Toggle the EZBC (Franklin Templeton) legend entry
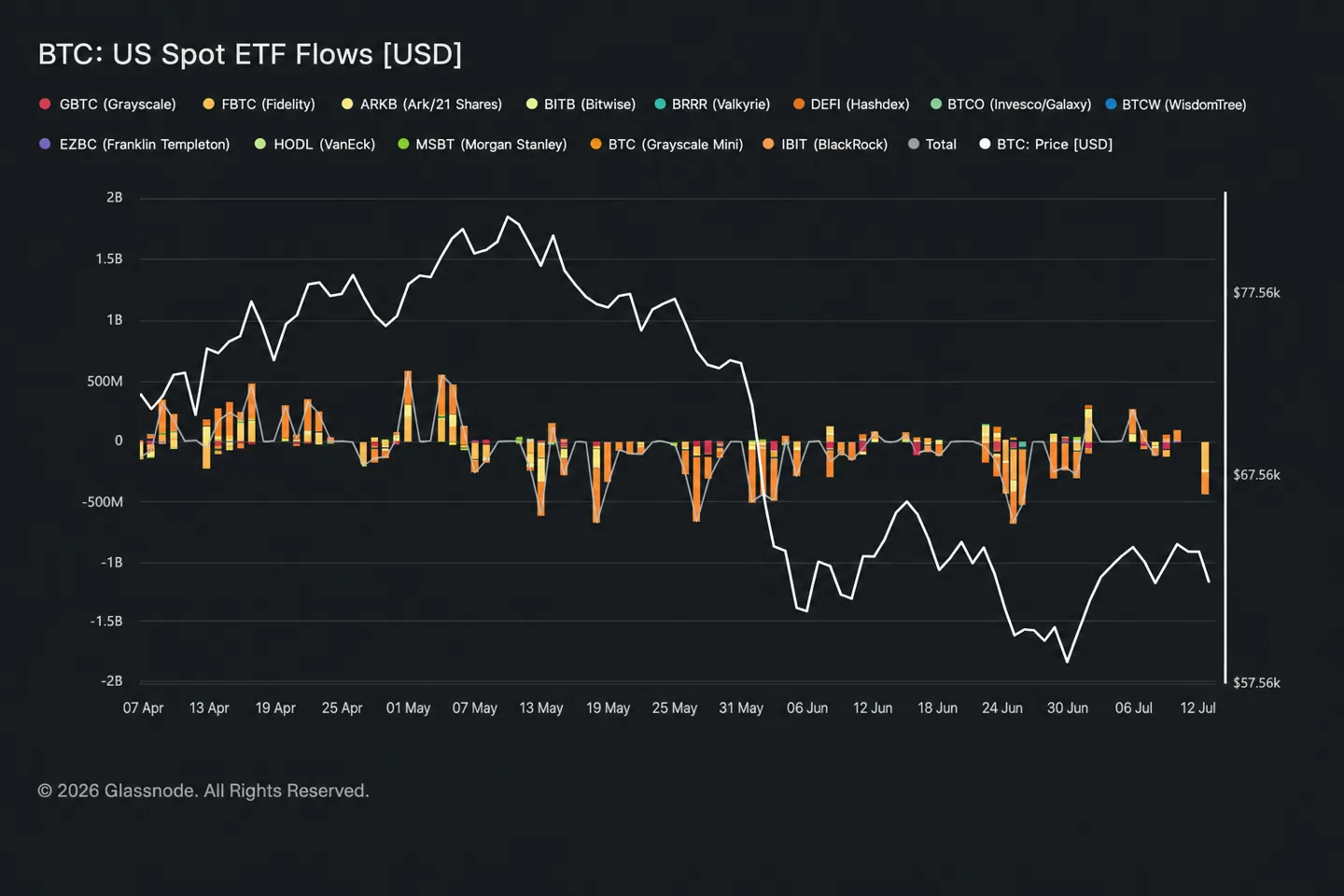Image resolution: width=1344 pixels, height=896 pixels. [134, 145]
